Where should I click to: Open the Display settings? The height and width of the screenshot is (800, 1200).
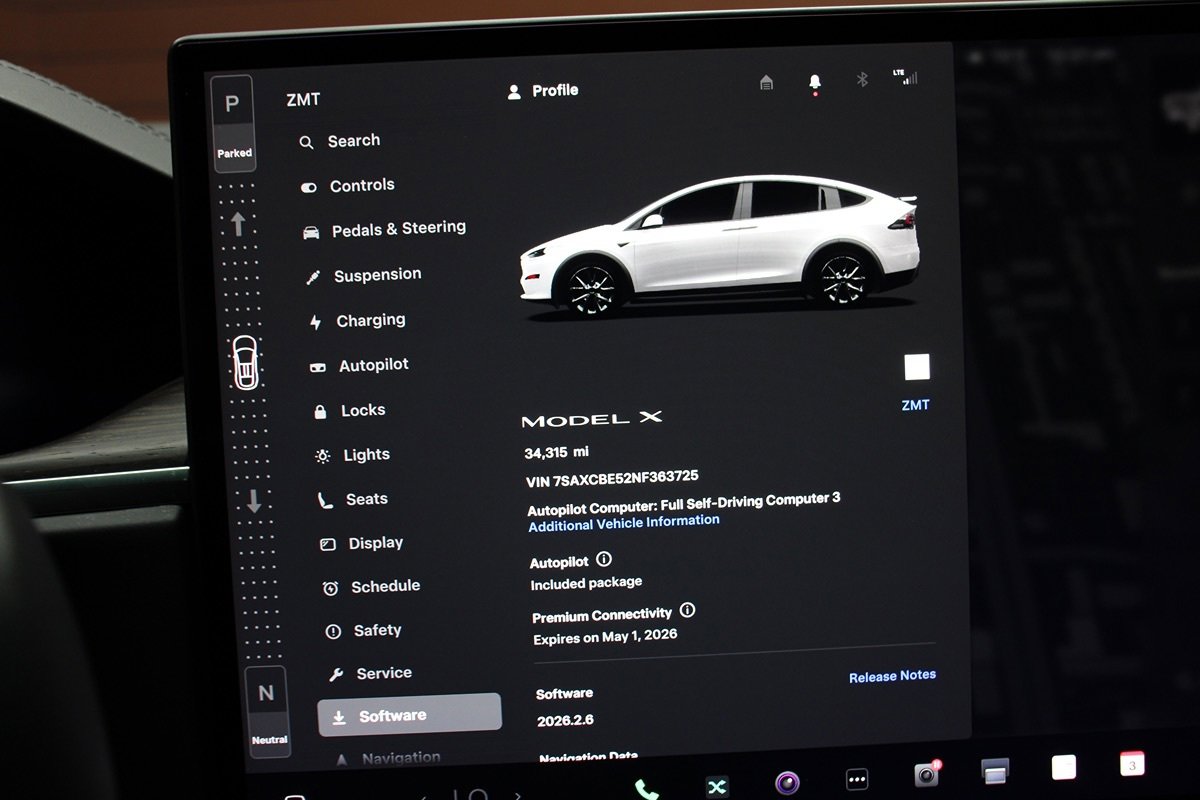click(x=362, y=544)
